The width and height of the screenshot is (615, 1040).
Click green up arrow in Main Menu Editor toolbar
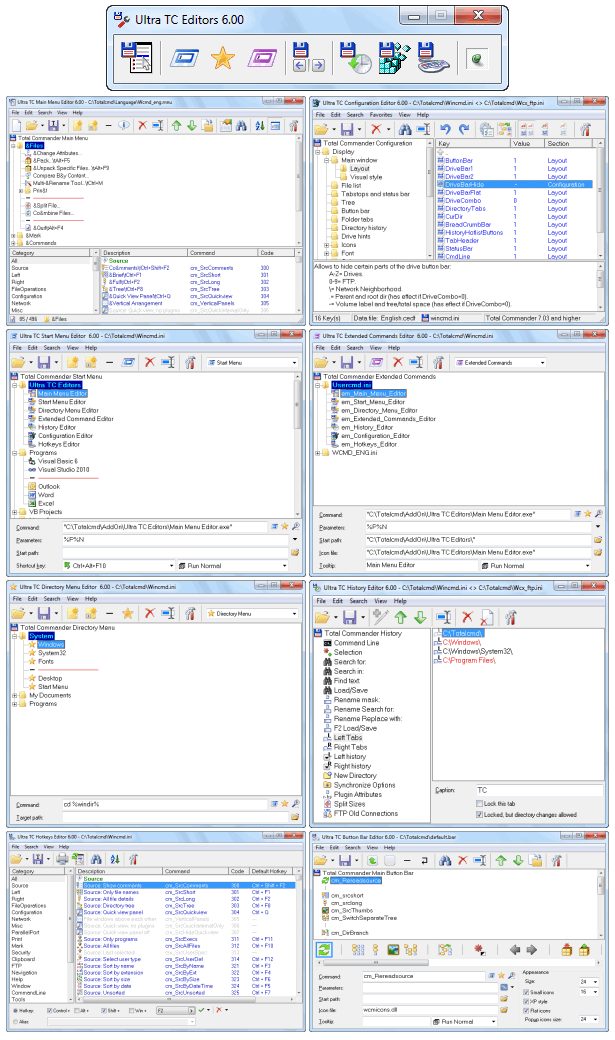(176, 125)
